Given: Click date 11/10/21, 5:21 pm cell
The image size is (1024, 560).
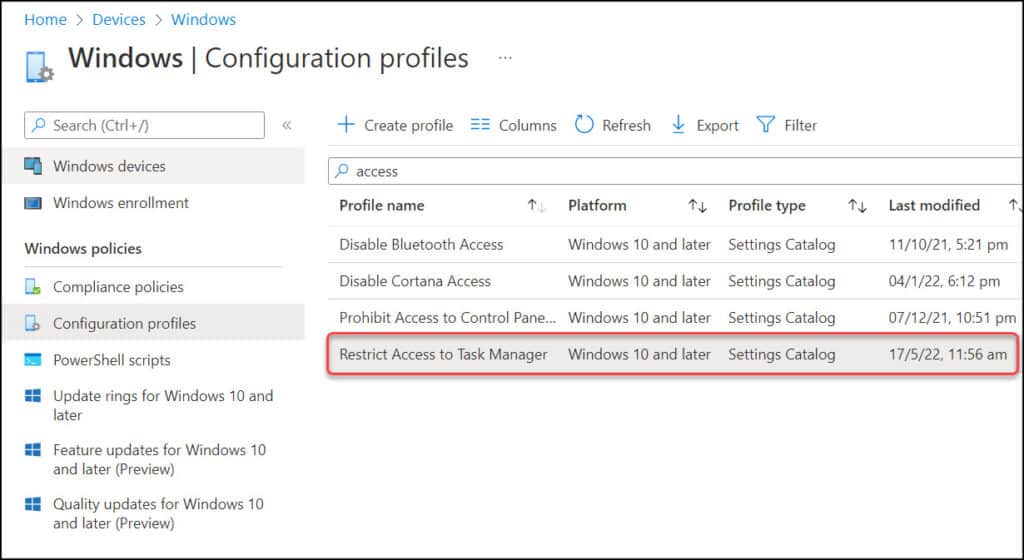Looking at the screenshot, I should [x=948, y=244].
